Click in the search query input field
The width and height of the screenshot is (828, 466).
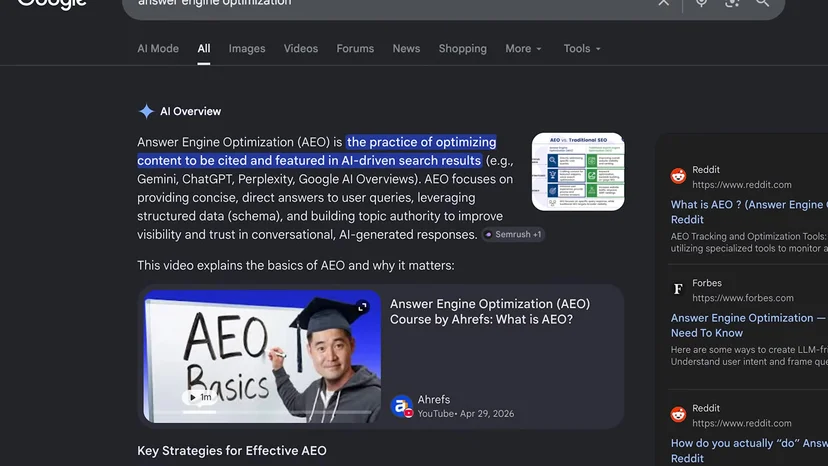391,3
